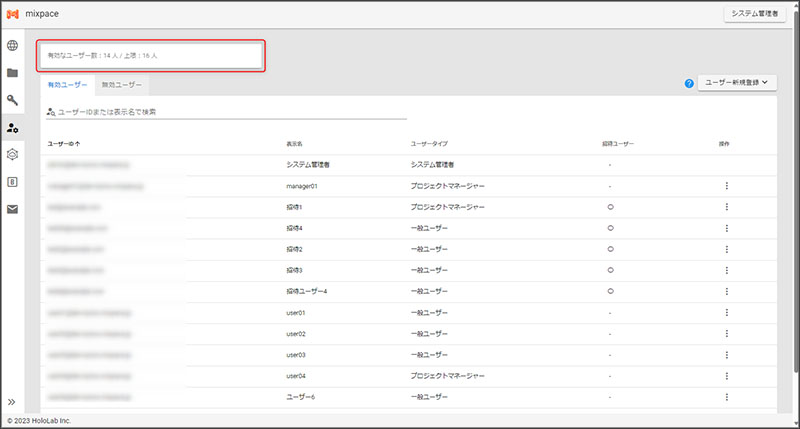This screenshot has height=429, width=800.
Task: Open the folder icon in the sidebar
Action: point(13,73)
